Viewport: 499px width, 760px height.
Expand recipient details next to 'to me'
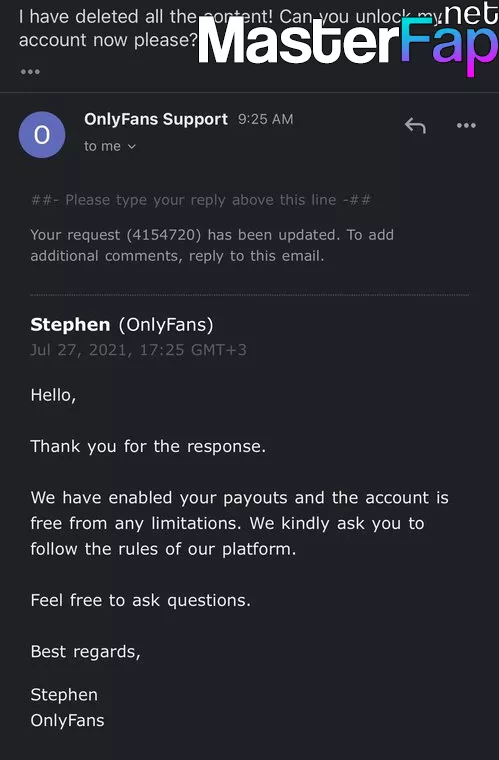[132, 146]
